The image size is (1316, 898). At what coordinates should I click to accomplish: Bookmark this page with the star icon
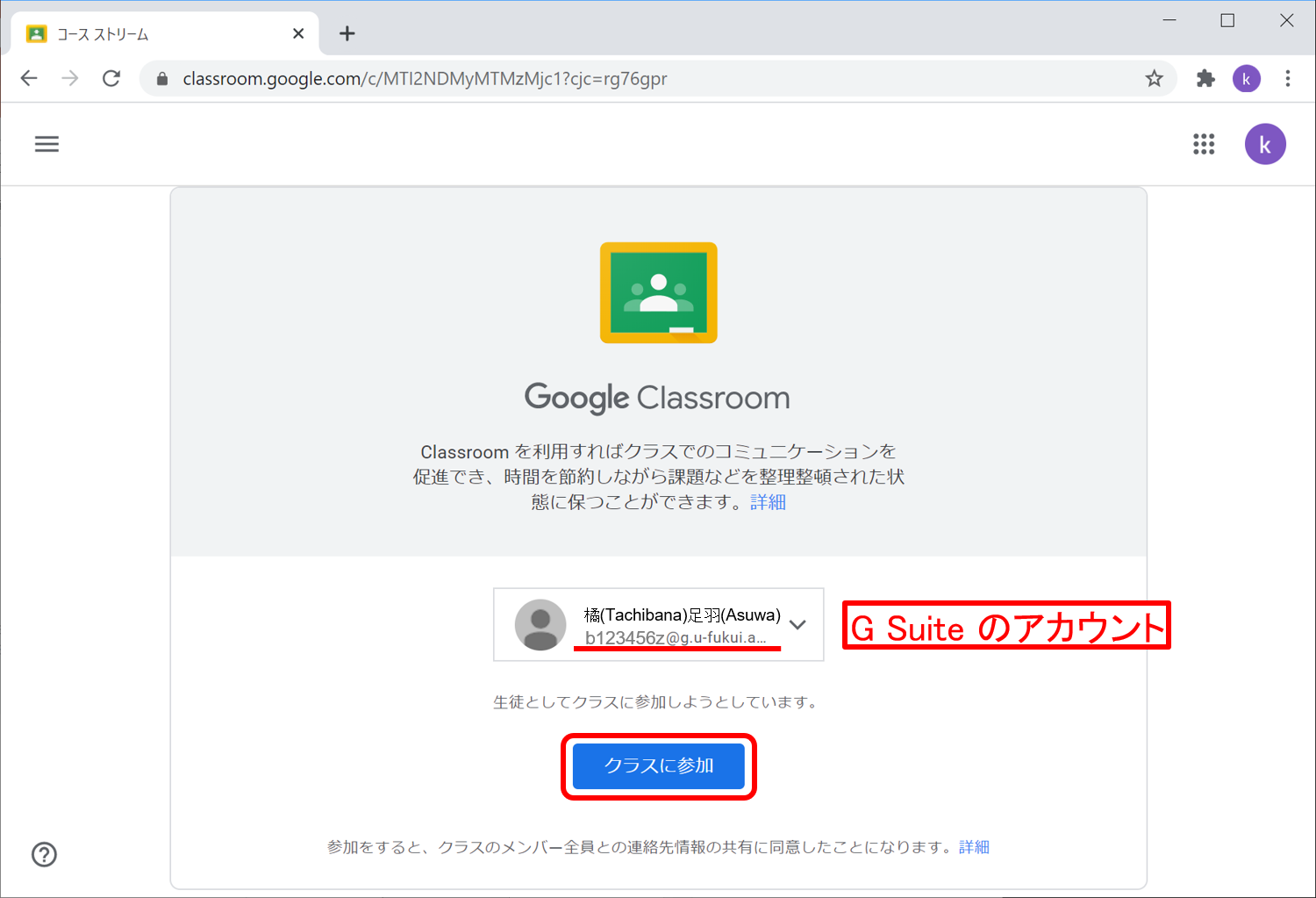tap(1155, 79)
